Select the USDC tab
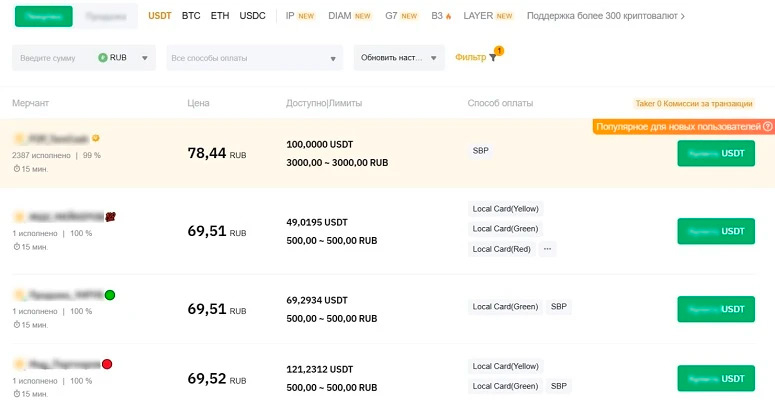This screenshot has height=407, width=775. click(x=253, y=16)
